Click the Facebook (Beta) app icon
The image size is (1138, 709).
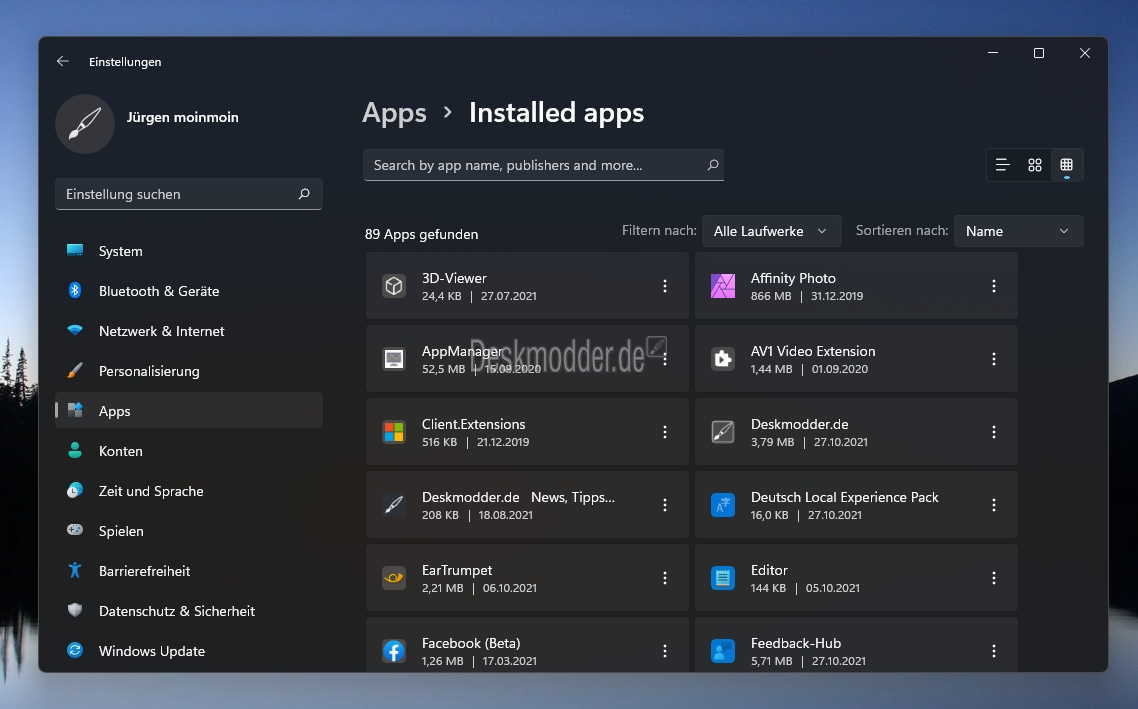[394, 651]
